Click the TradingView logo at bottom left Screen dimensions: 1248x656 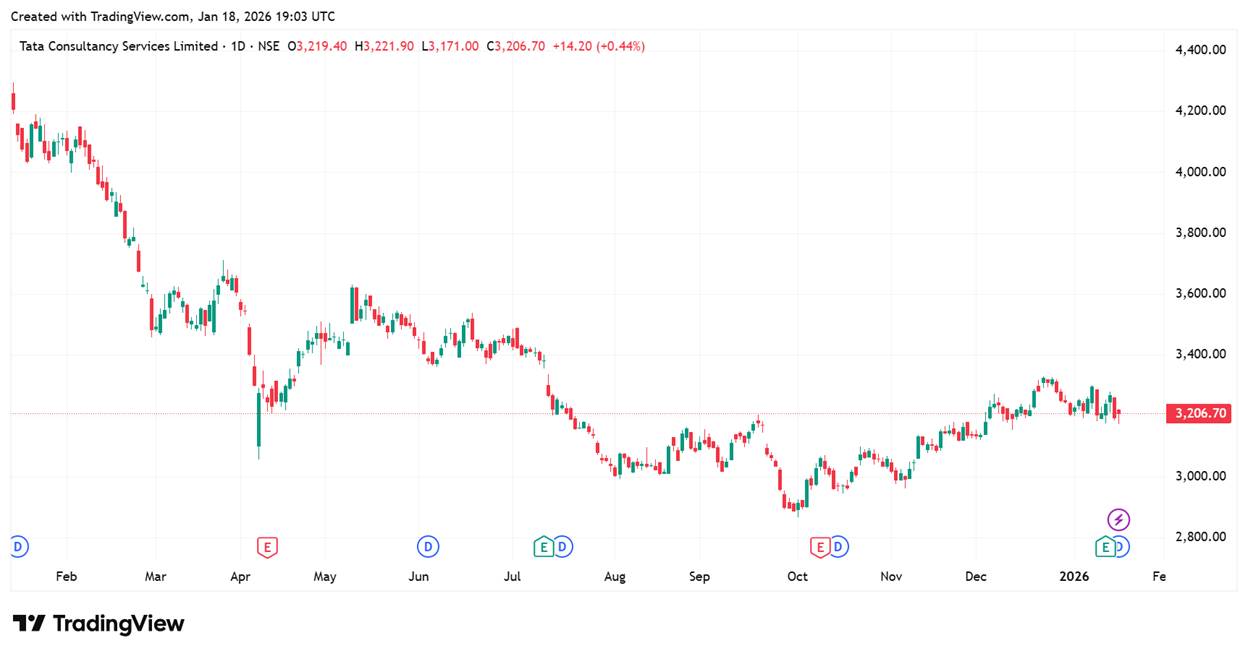[x=98, y=623]
